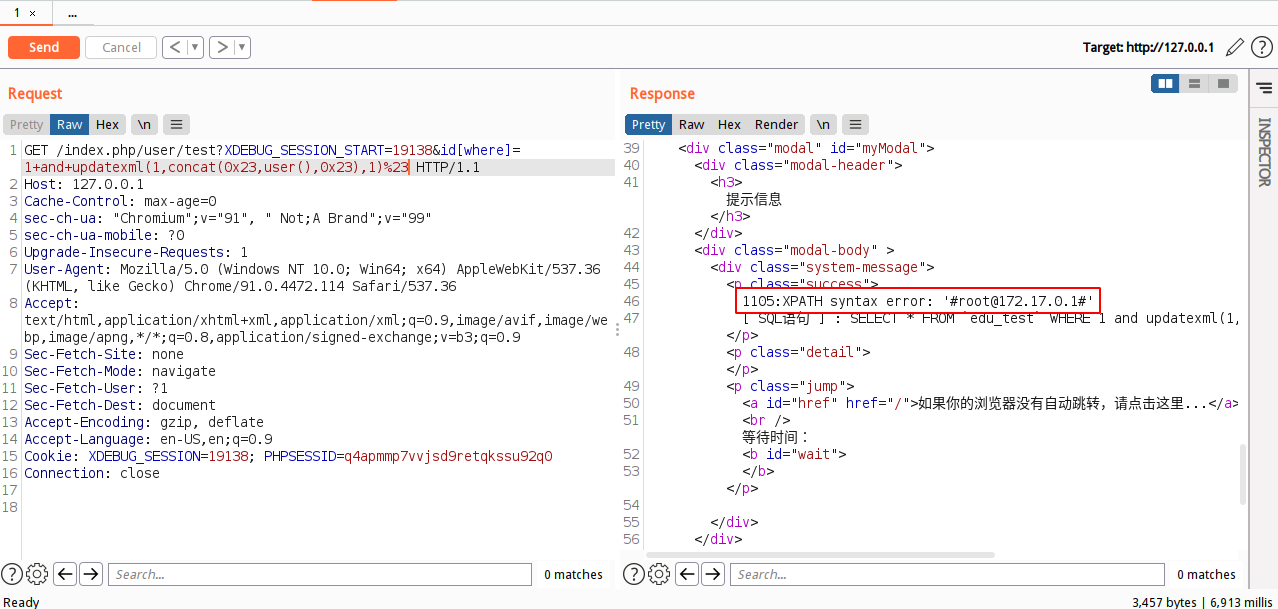Viewport: 1278px width, 609px height.
Task: Switch Response view to Hex
Action: click(x=730, y=125)
